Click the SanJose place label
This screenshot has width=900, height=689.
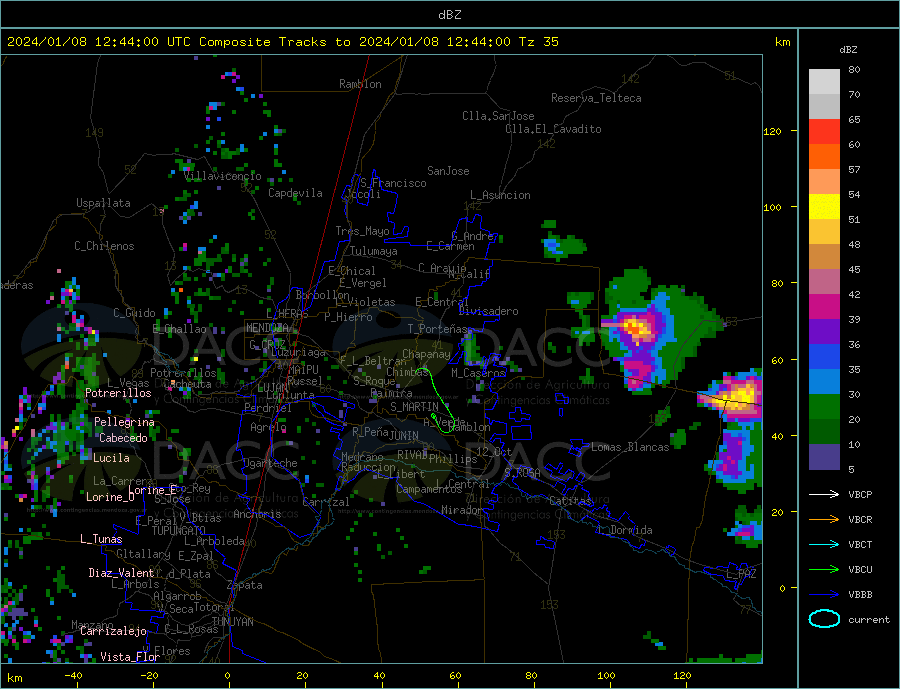pos(448,171)
